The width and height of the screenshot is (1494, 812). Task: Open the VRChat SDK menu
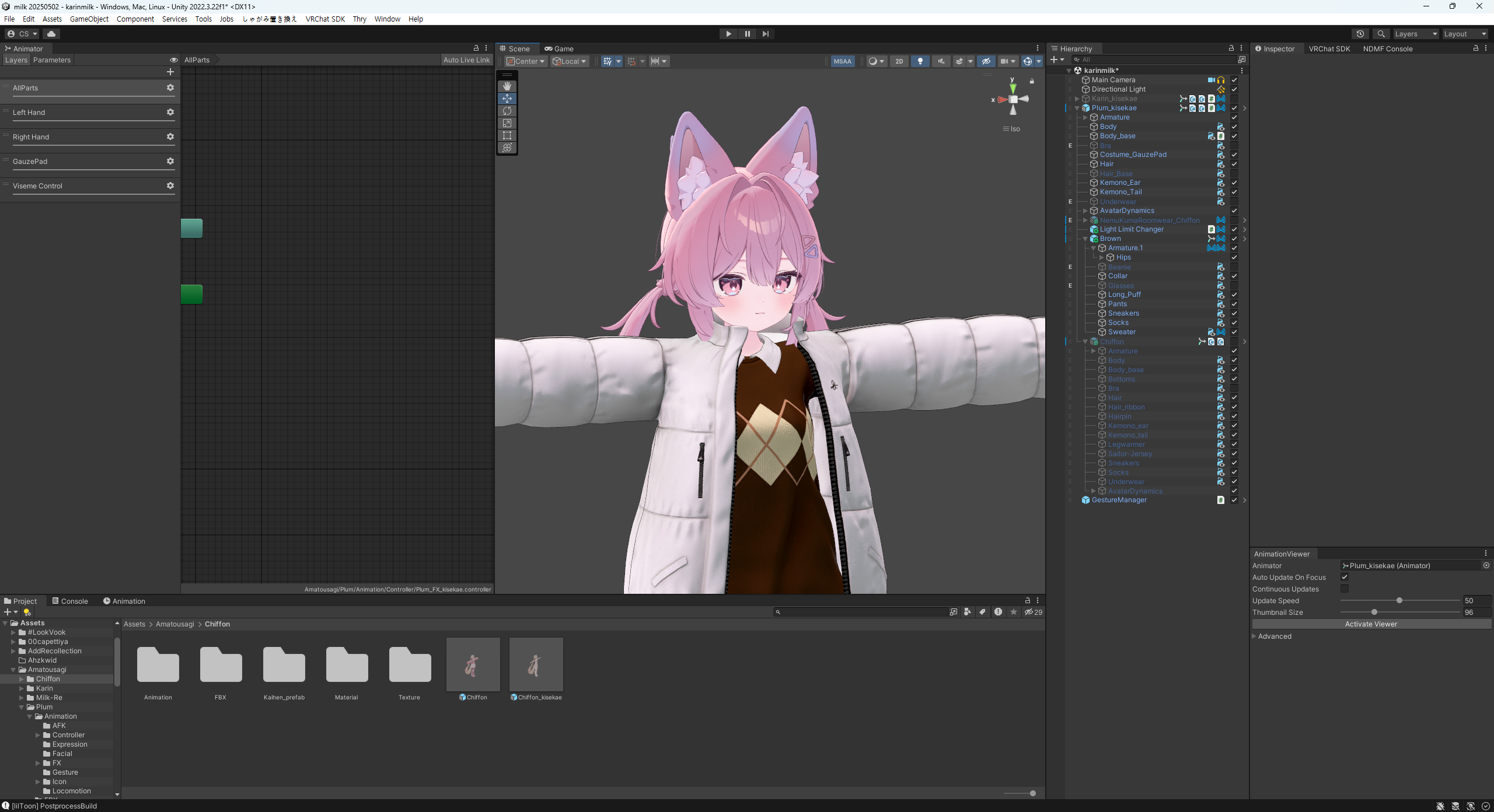point(325,19)
